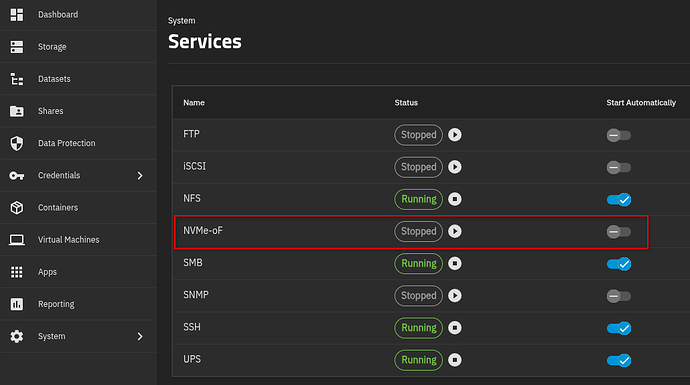
Task: Click the Start Automatically column header
Action: tap(641, 103)
